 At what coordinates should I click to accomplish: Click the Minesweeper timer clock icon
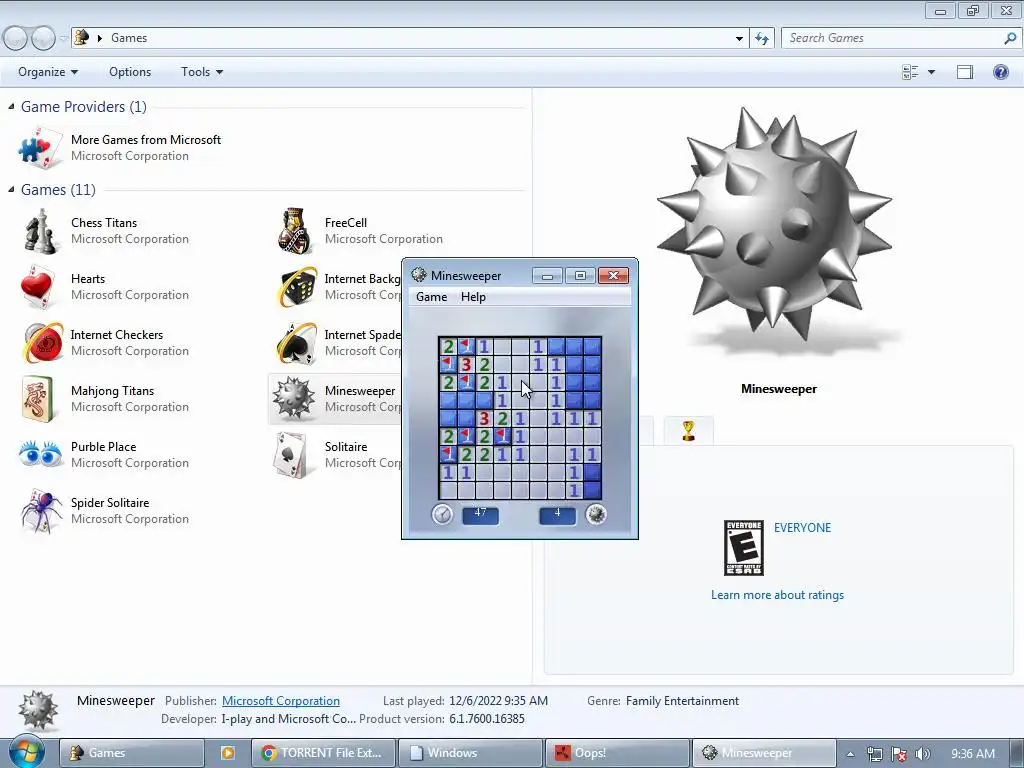[442, 515]
